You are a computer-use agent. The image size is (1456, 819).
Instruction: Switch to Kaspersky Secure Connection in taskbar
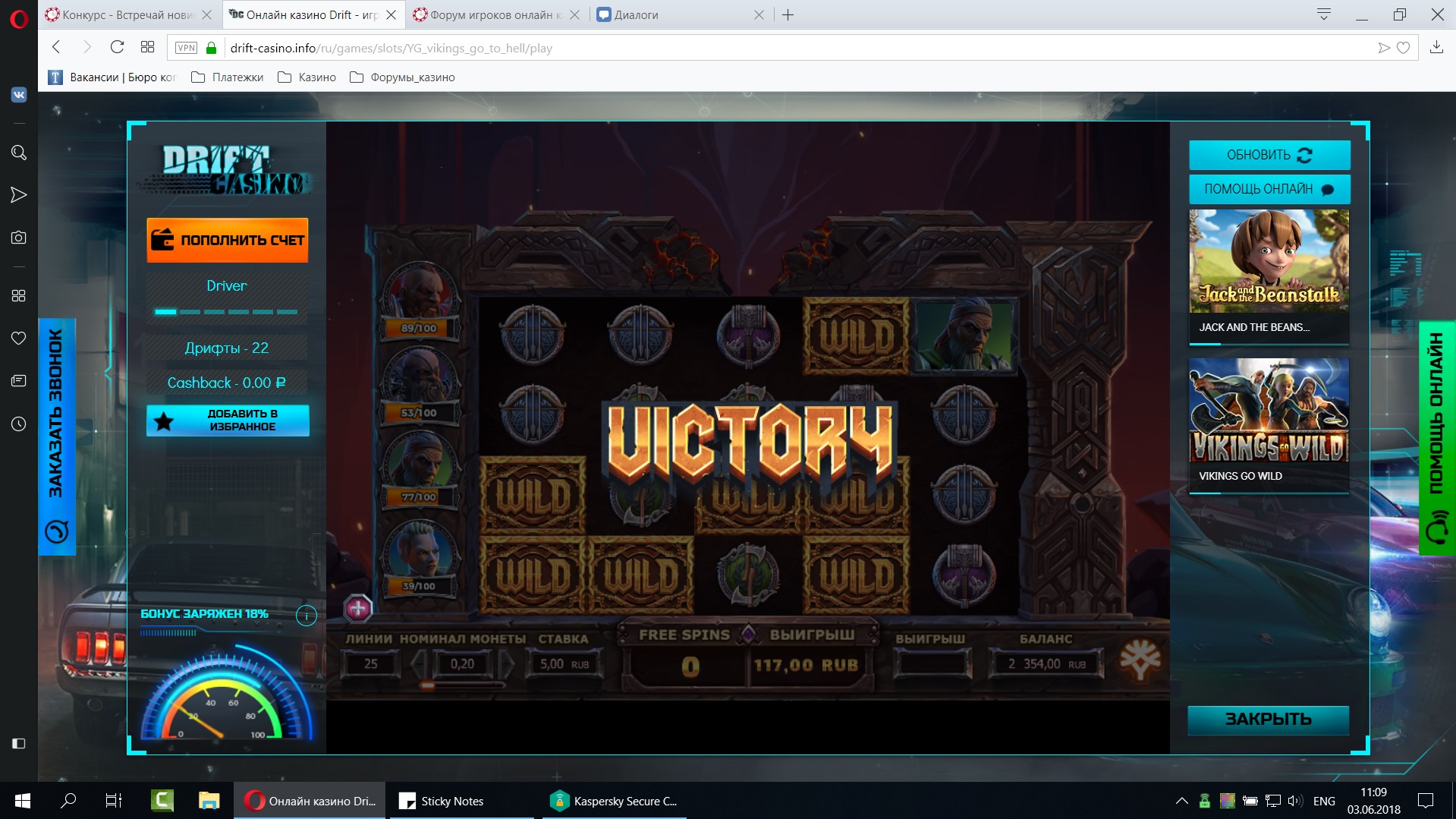615,801
